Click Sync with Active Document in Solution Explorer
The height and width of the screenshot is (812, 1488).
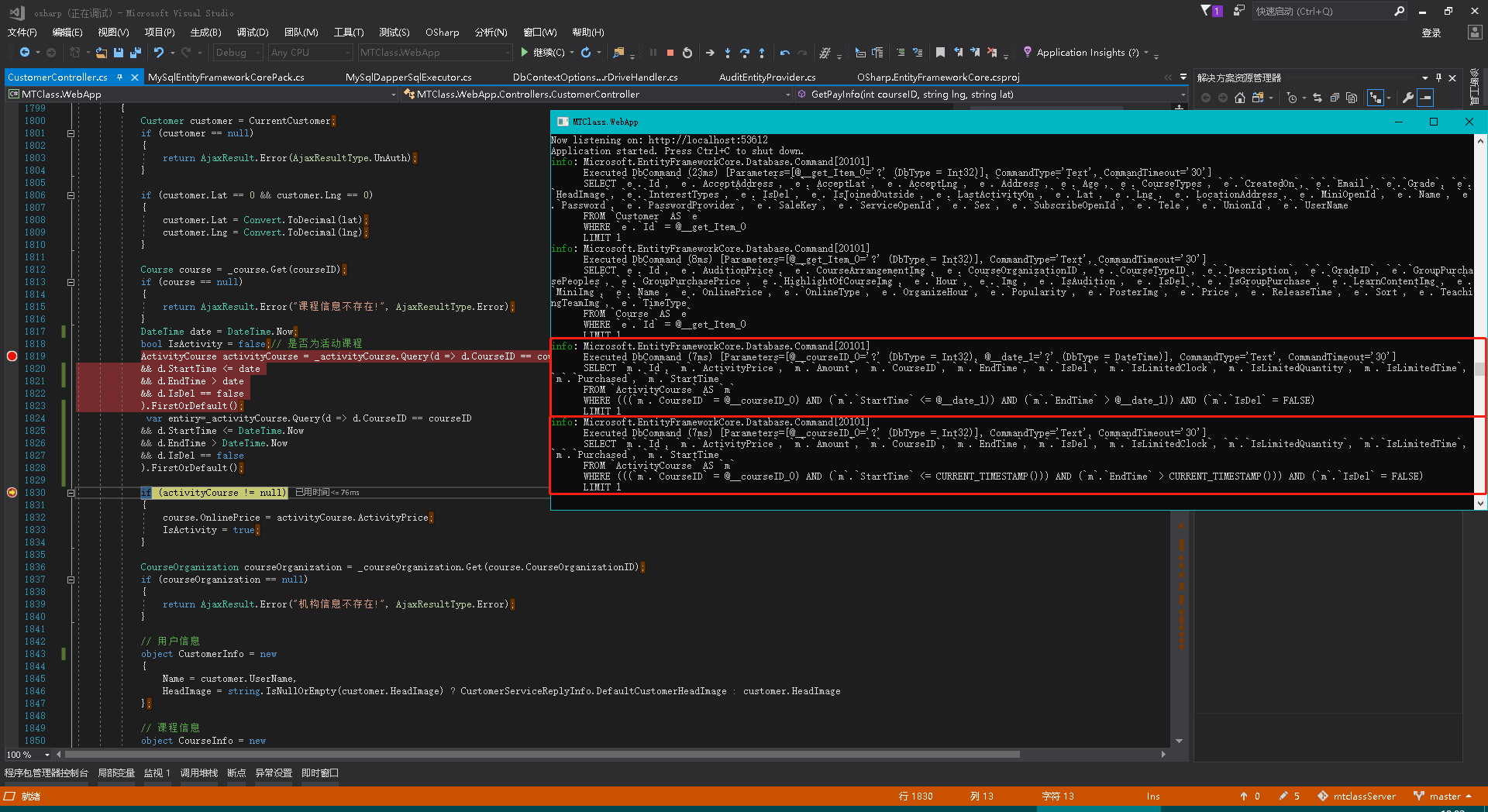tap(1318, 98)
